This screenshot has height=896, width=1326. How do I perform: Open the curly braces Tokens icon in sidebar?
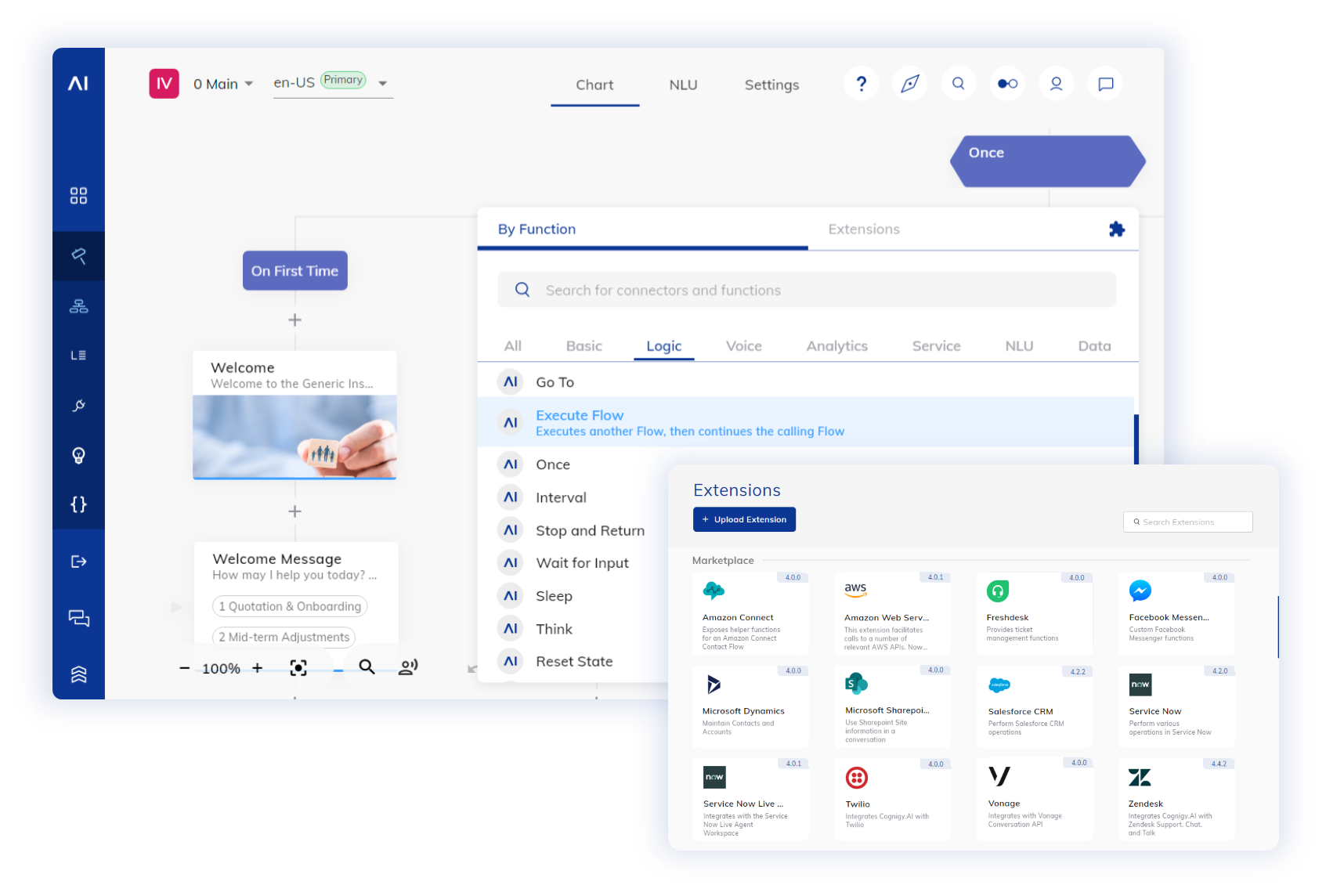point(78,504)
